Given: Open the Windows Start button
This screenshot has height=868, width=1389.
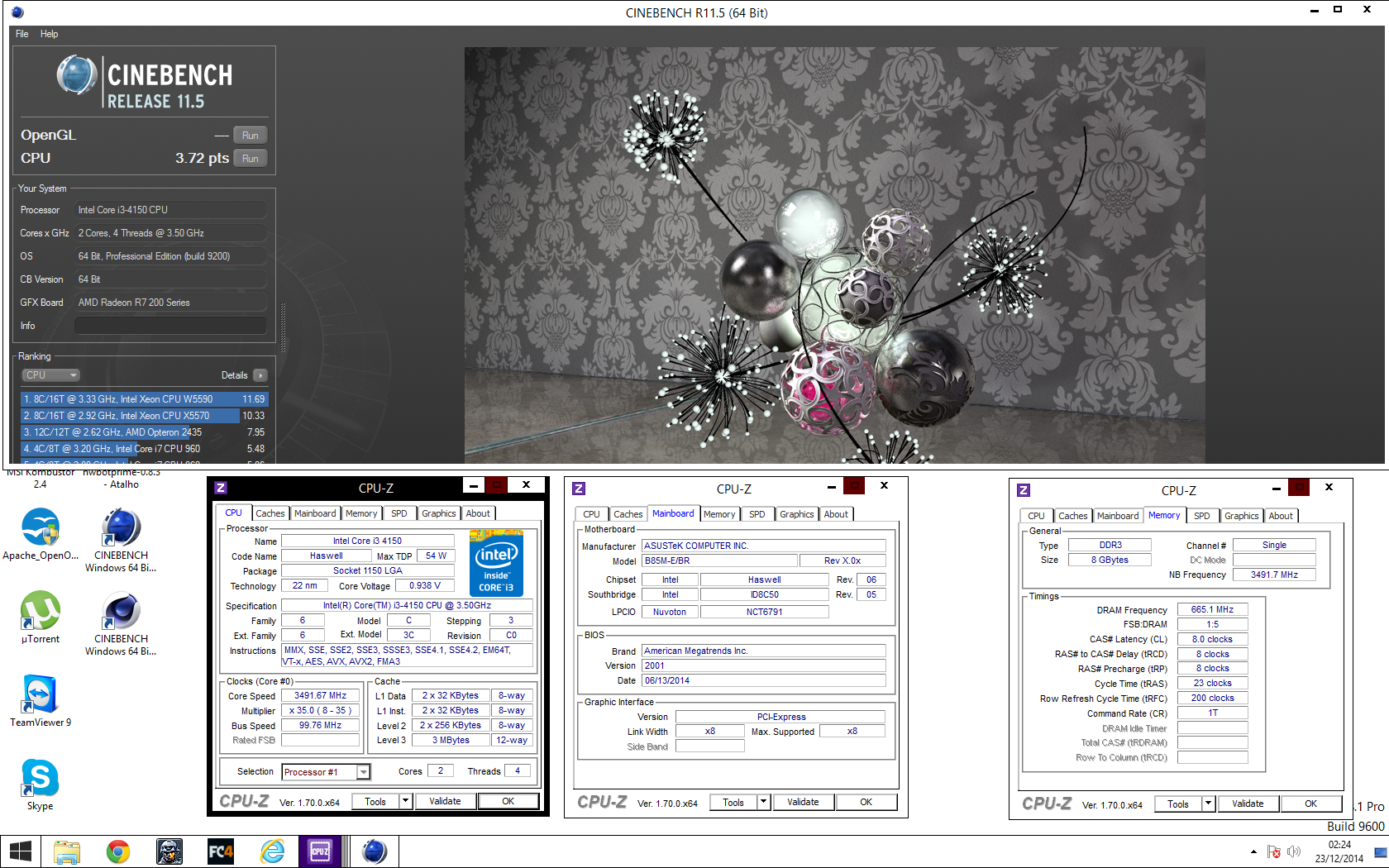Looking at the screenshot, I should [x=20, y=851].
